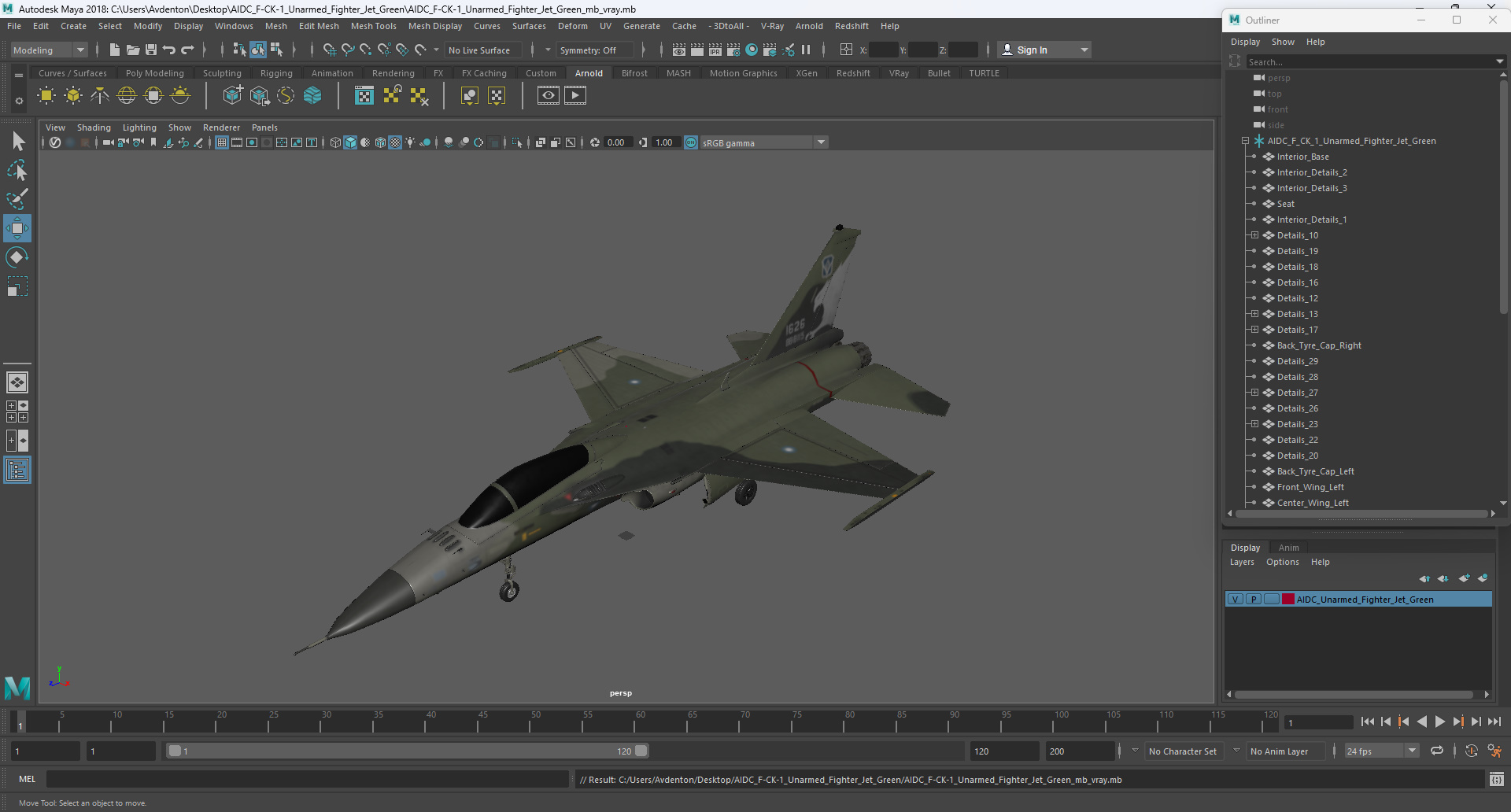The height and width of the screenshot is (812, 1511).
Task: Switch to the Rigging shelf tab
Action: (276, 73)
